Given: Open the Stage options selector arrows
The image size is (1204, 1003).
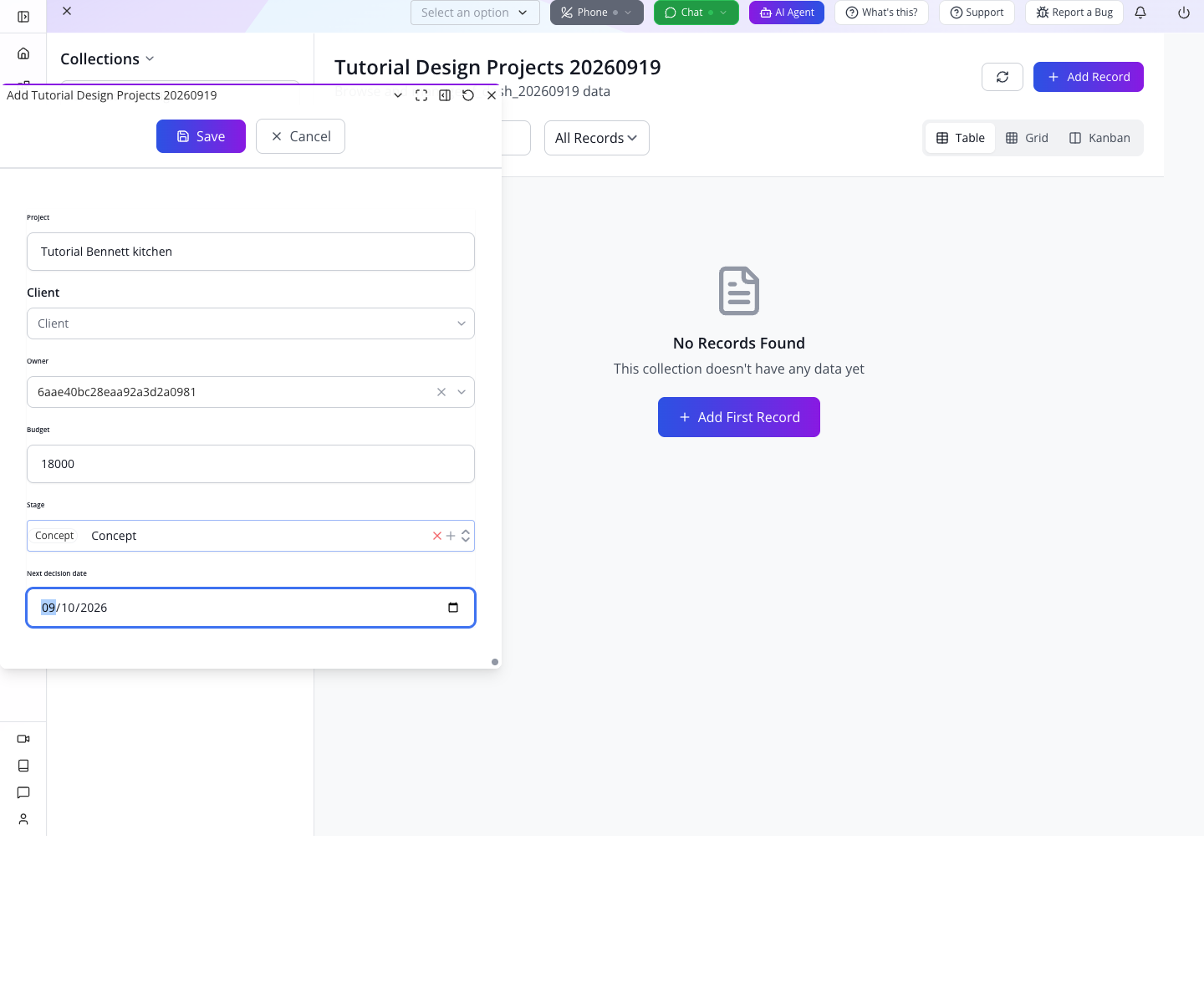Looking at the screenshot, I should pyautogui.click(x=466, y=536).
